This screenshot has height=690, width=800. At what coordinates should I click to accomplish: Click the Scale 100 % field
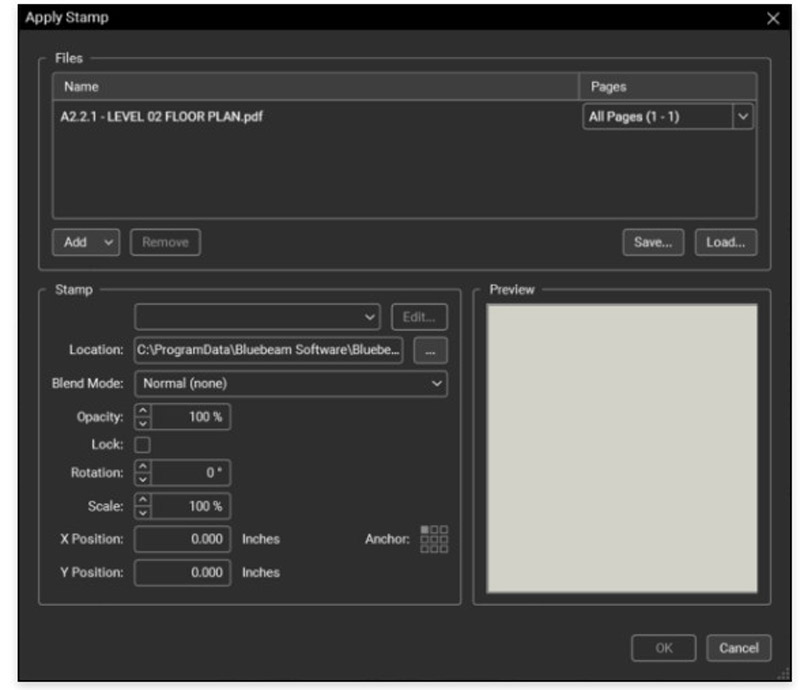pyautogui.click(x=191, y=506)
